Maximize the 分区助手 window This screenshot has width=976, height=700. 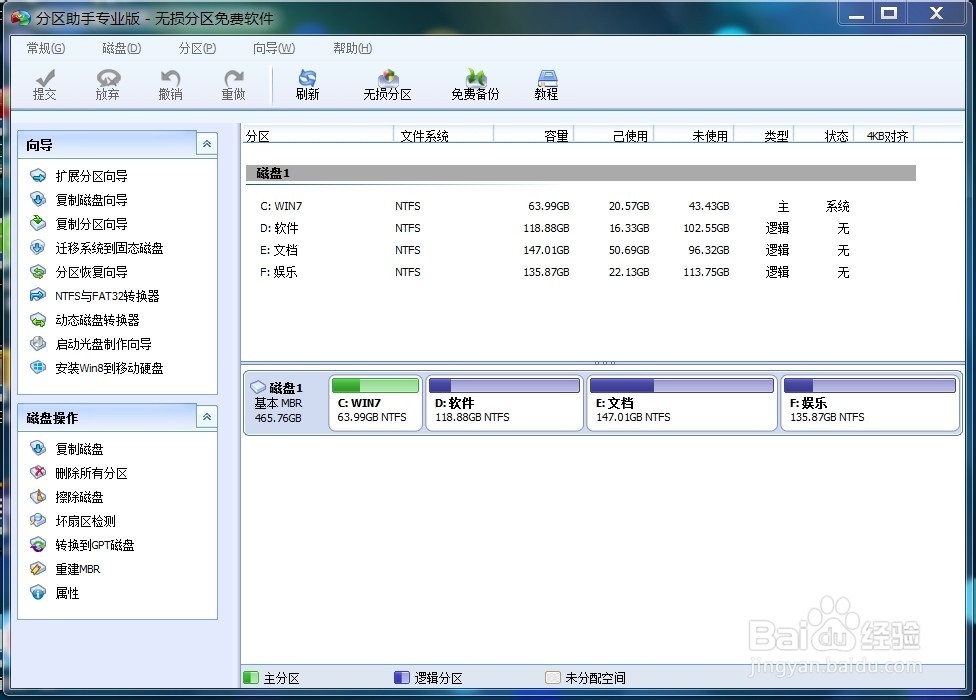[889, 12]
